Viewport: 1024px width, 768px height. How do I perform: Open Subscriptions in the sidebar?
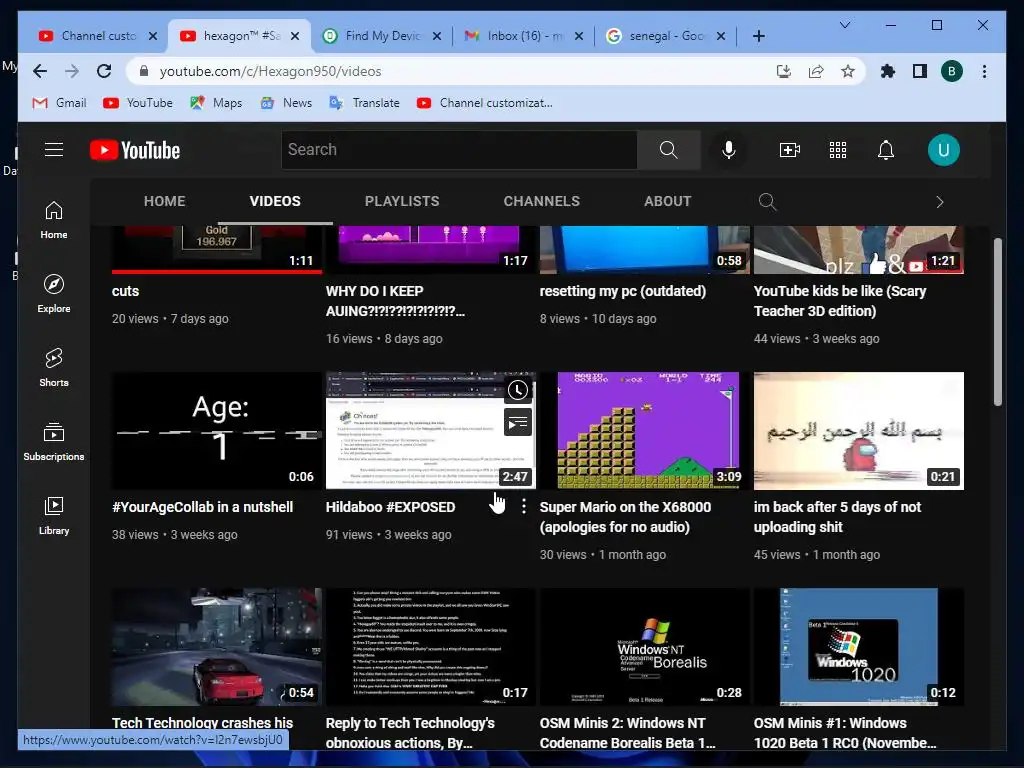[x=54, y=442]
